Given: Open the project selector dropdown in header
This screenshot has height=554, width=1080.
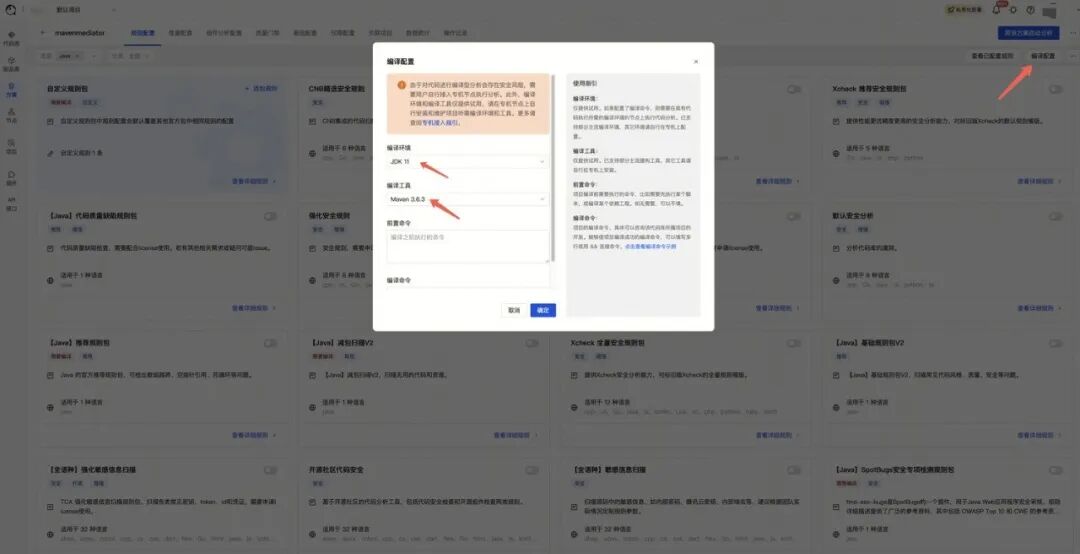Looking at the screenshot, I should click(85, 10).
